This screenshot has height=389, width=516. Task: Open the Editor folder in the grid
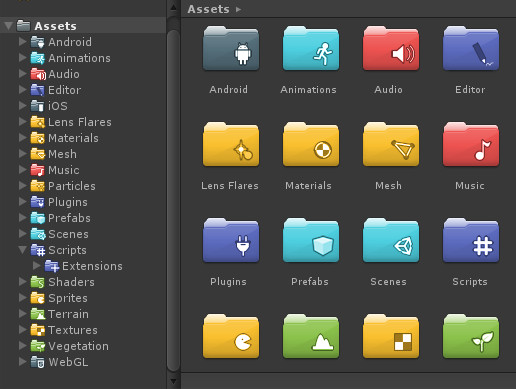coord(471,49)
